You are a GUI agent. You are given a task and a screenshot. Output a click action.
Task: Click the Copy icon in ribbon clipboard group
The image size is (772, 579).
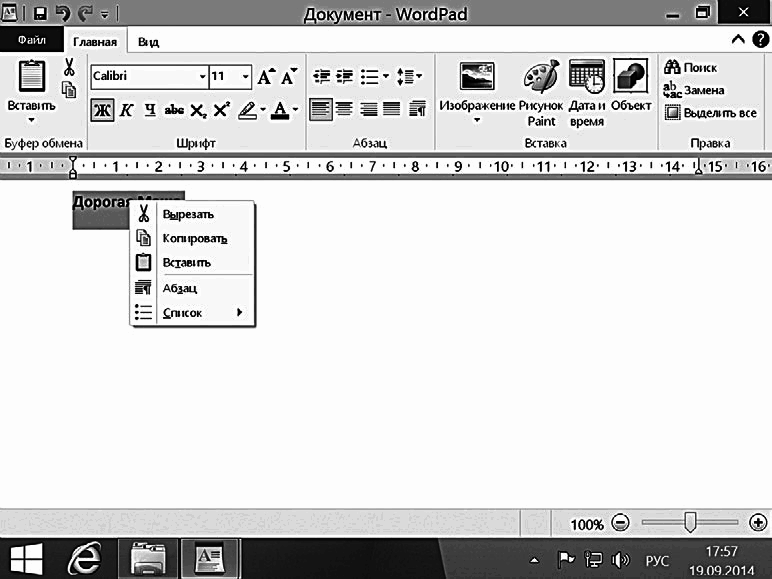pos(69,90)
